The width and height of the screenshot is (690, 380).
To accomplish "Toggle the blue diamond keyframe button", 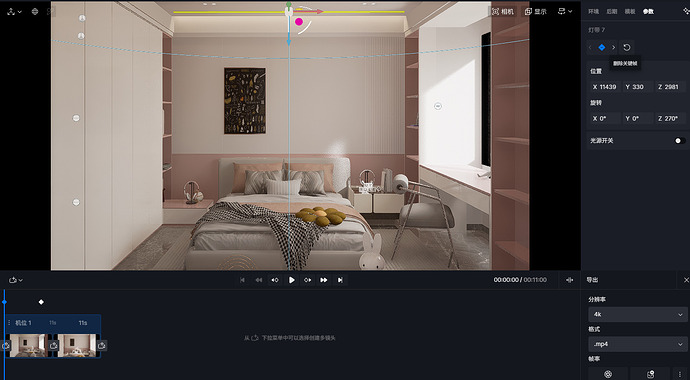I will coord(602,48).
